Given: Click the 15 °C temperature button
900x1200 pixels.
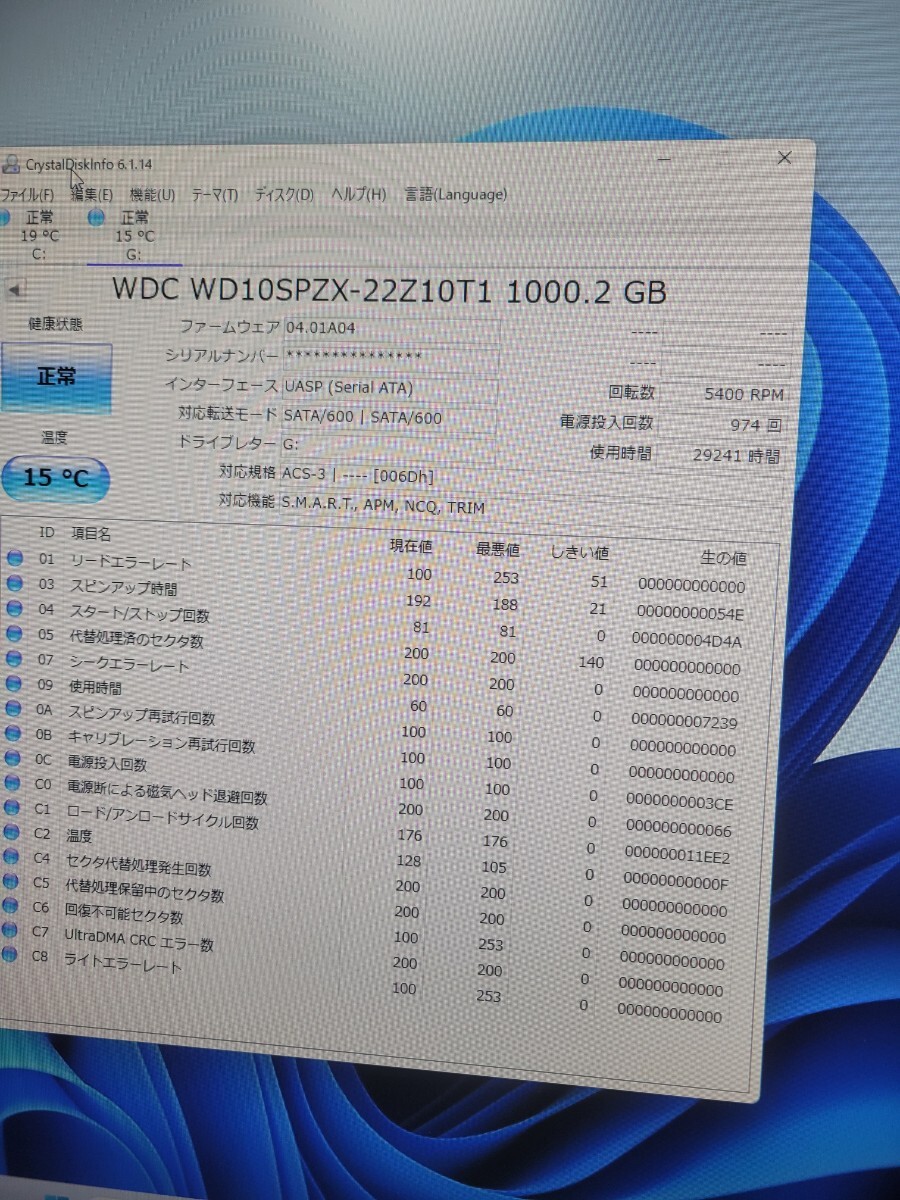Looking at the screenshot, I should coord(56,477).
